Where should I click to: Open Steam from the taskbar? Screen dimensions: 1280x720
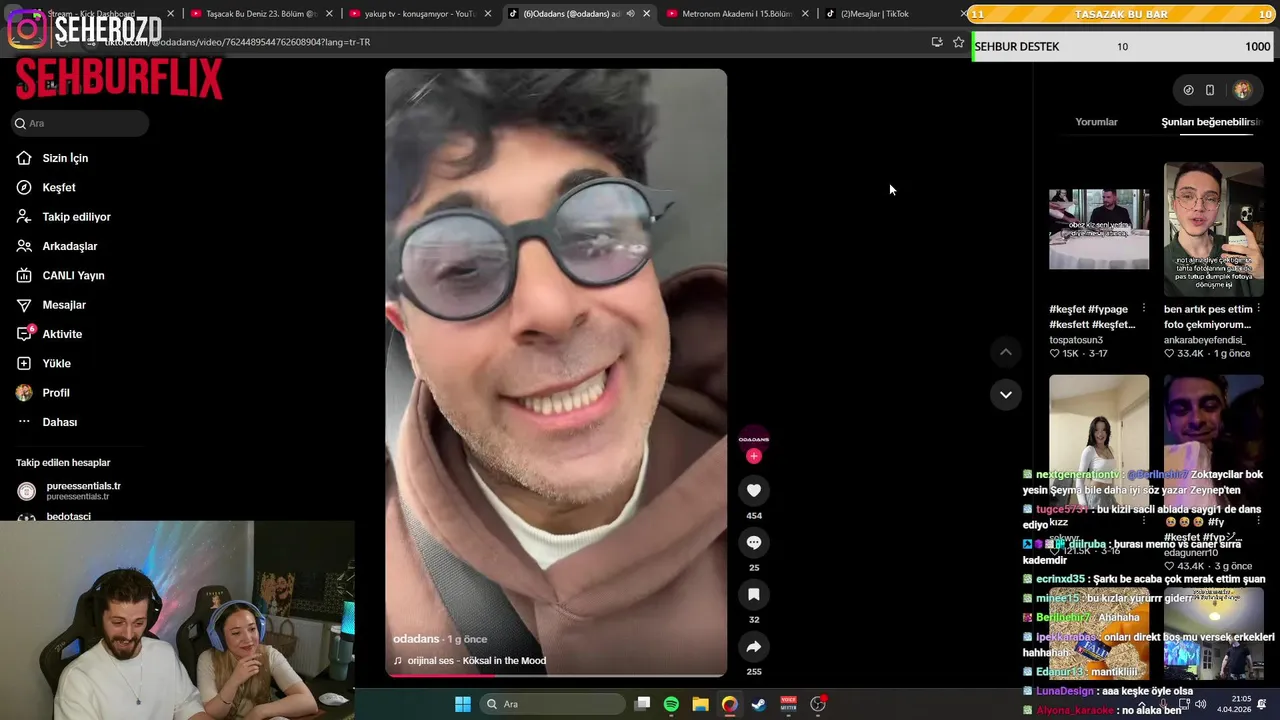pyautogui.click(x=759, y=704)
